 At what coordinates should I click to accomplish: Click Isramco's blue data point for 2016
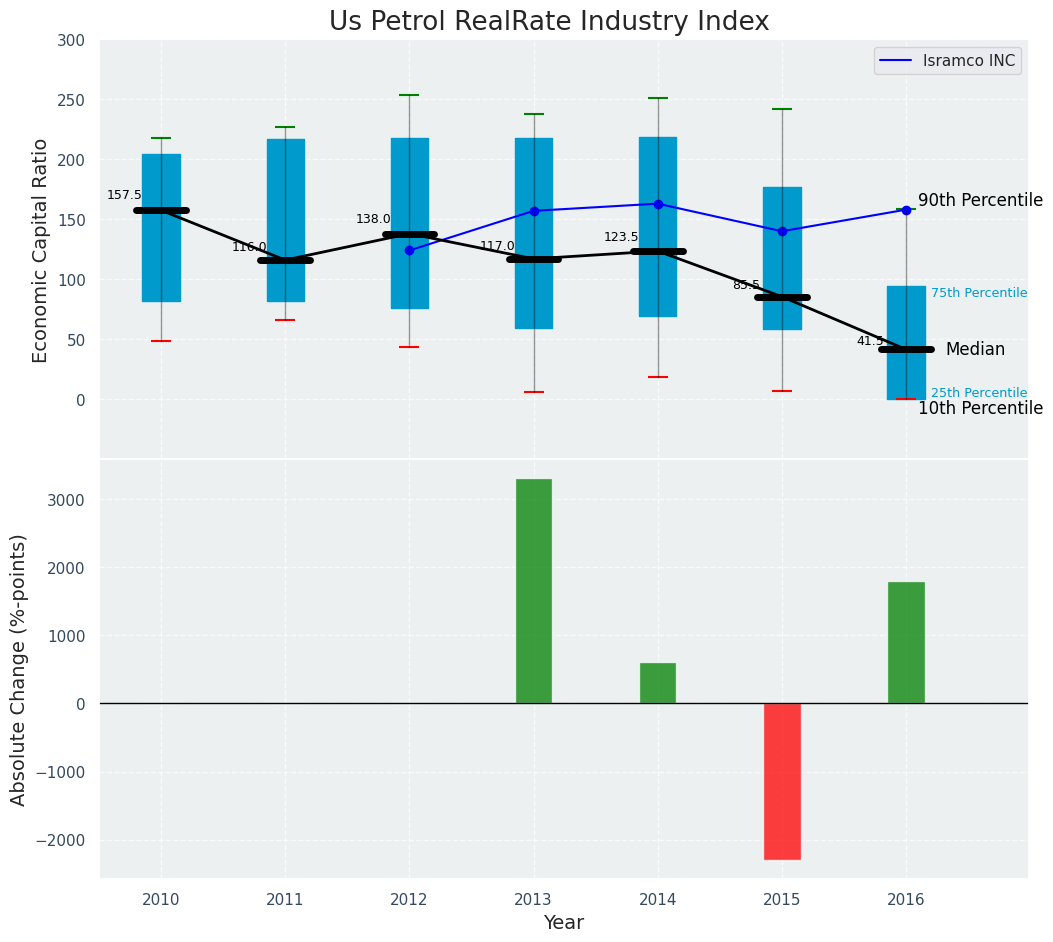click(906, 210)
